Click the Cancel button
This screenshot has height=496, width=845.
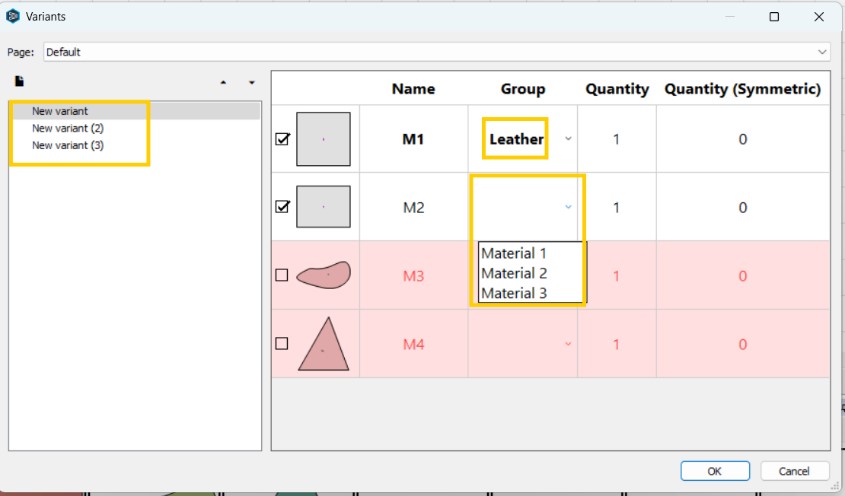(794, 471)
